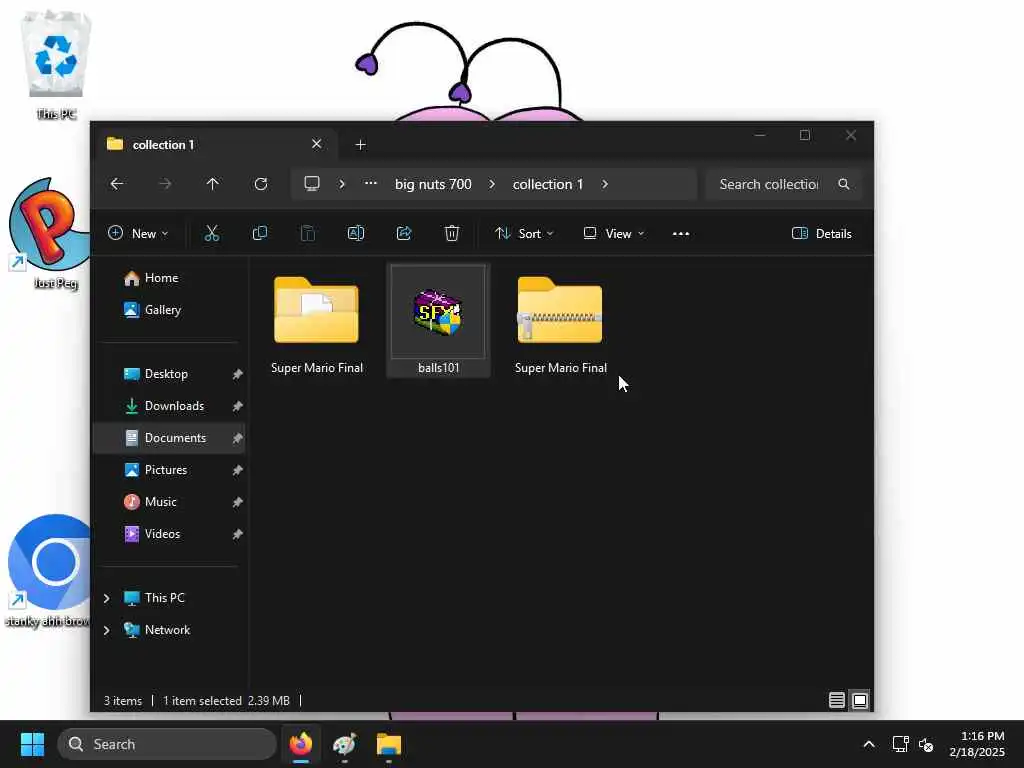Screen dimensions: 1024x768
Task: Open Documents in sidebar
Action: click(168, 438)
